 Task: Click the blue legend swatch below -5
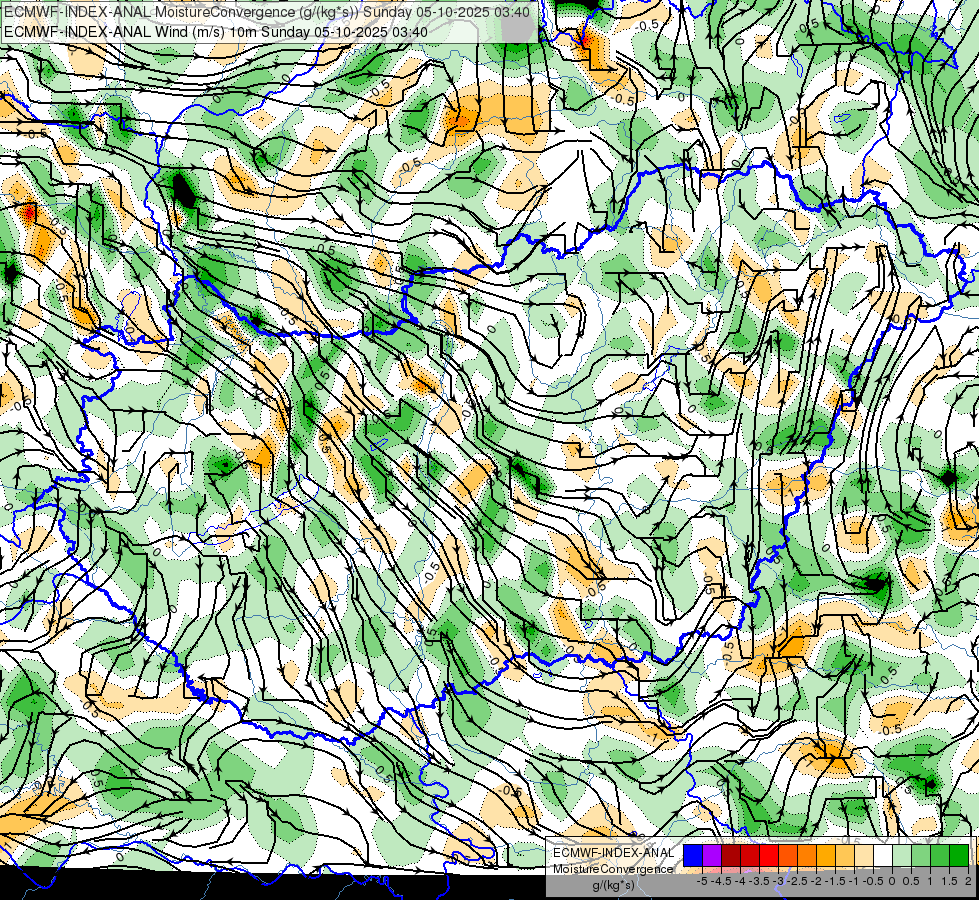[693, 856]
